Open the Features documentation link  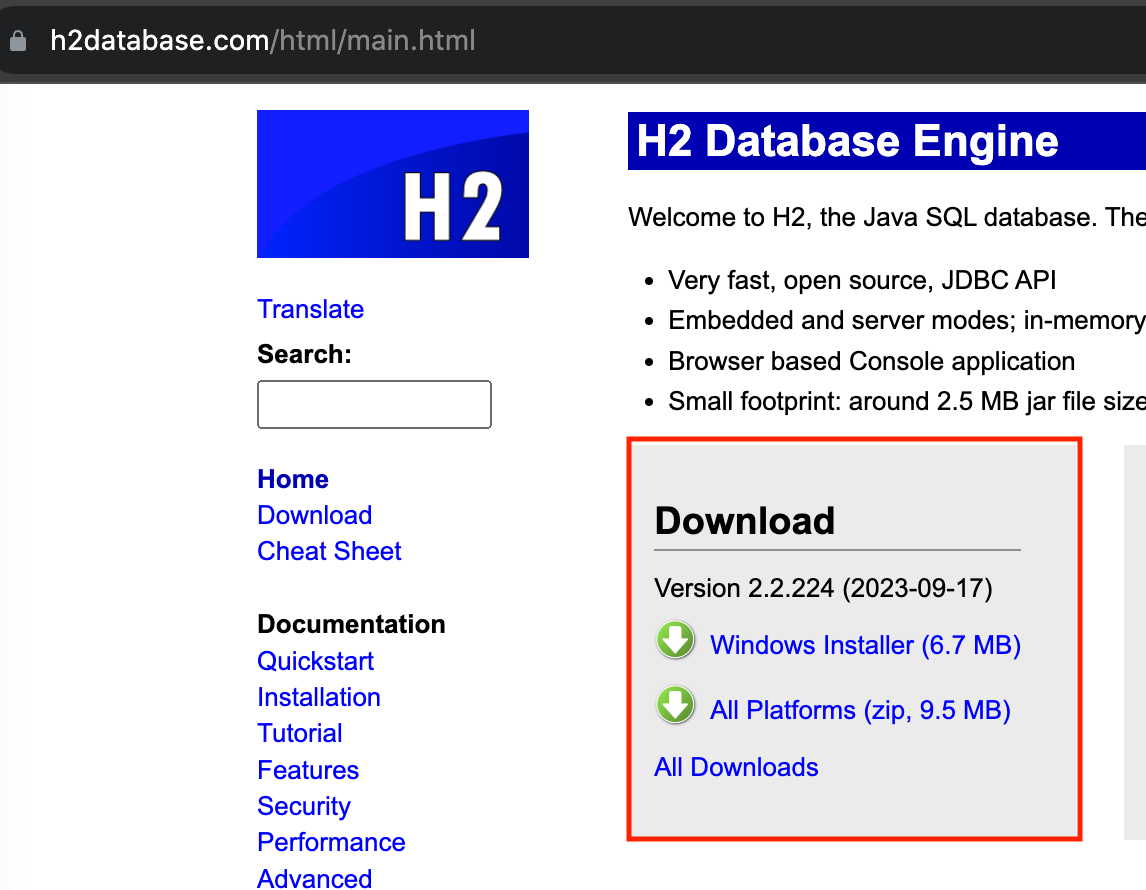pyautogui.click(x=308, y=770)
